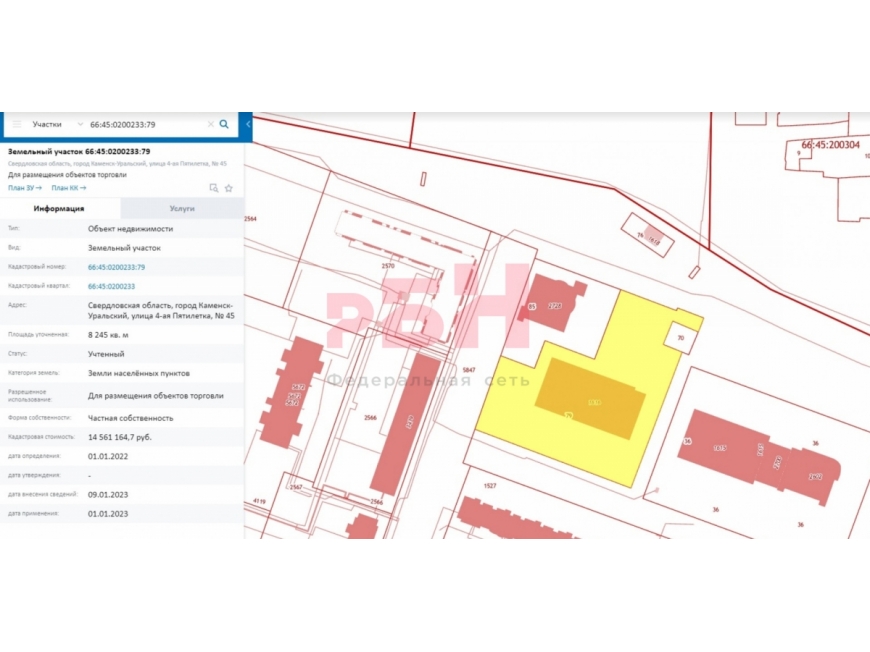The width and height of the screenshot is (870, 652).
Task: Add parcel to favorites with star icon
Action: [229, 188]
